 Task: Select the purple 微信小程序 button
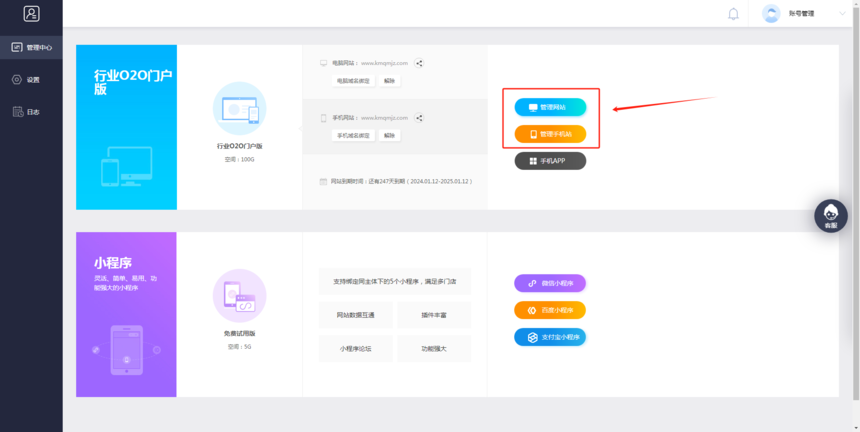click(550, 283)
